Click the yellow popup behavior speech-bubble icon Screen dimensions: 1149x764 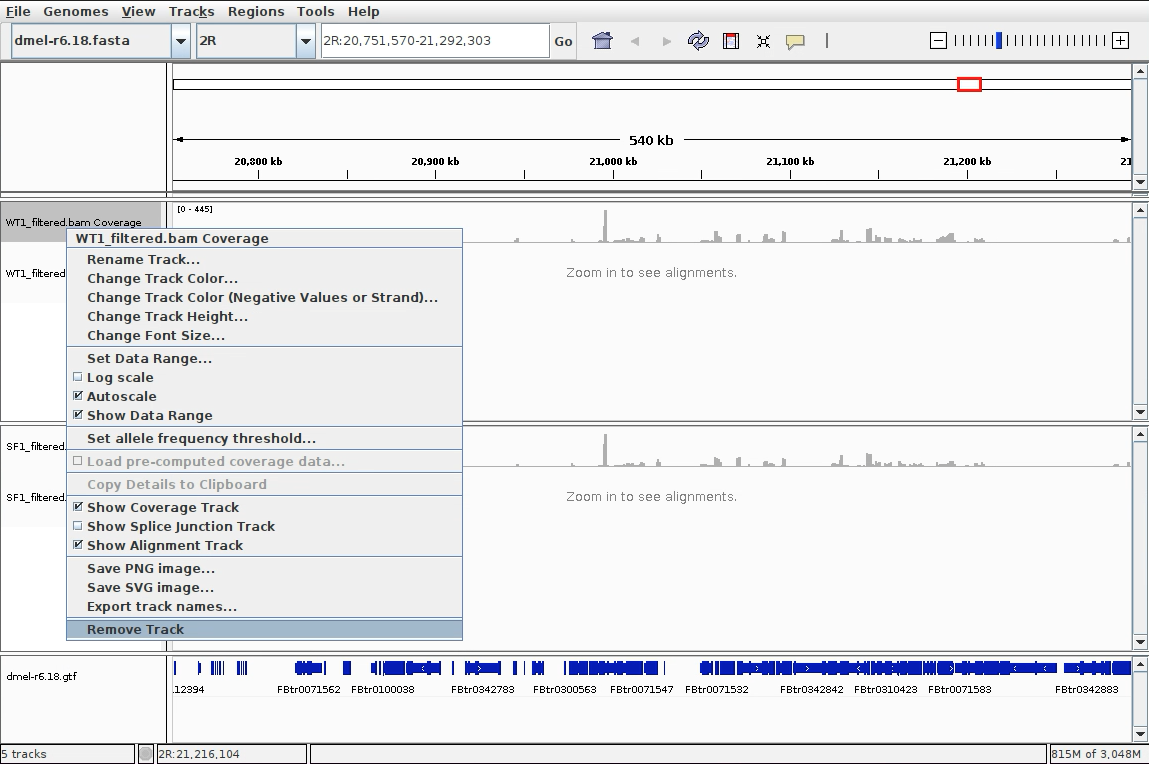(x=795, y=41)
